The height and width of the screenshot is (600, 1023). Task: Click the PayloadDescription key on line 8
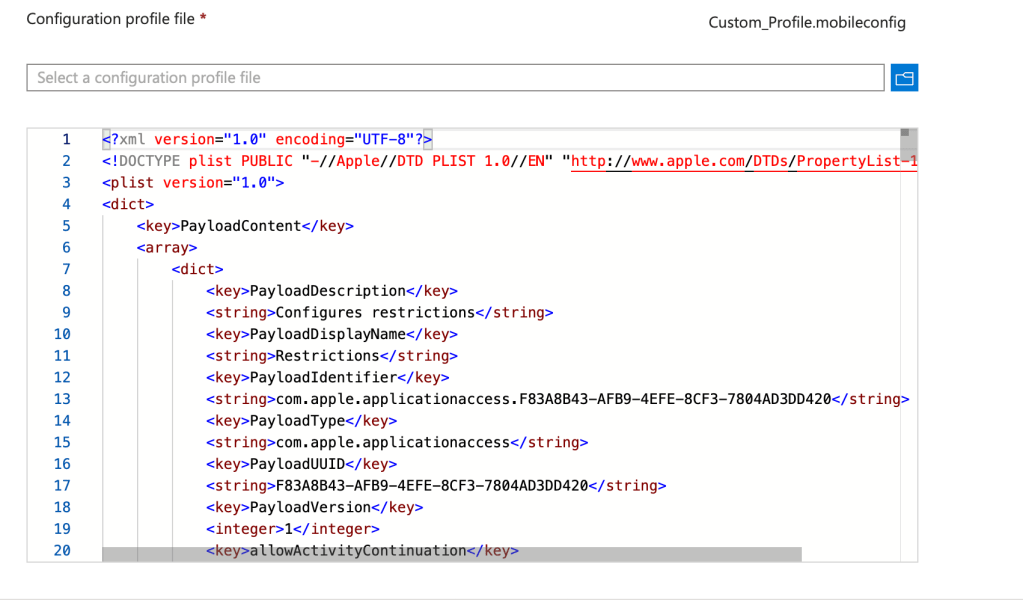tap(327, 291)
